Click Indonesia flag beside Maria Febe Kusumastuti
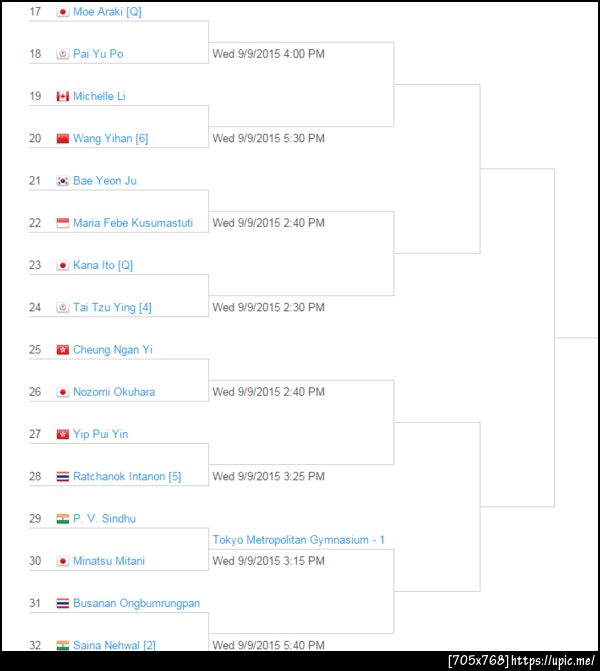600x671 pixels. pos(63,223)
